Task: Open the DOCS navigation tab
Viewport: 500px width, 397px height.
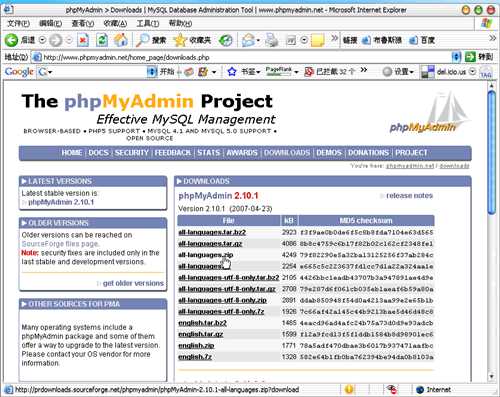Action: pyautogui.click(x=98, y=153)
